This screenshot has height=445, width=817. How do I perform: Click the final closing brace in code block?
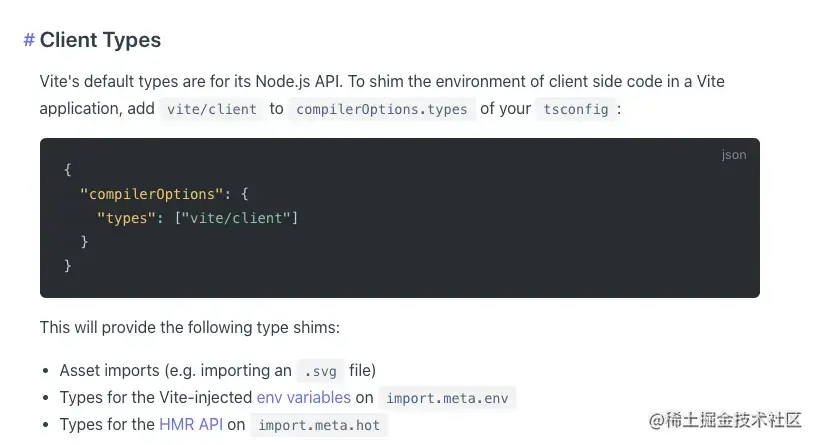click(68, 265)
